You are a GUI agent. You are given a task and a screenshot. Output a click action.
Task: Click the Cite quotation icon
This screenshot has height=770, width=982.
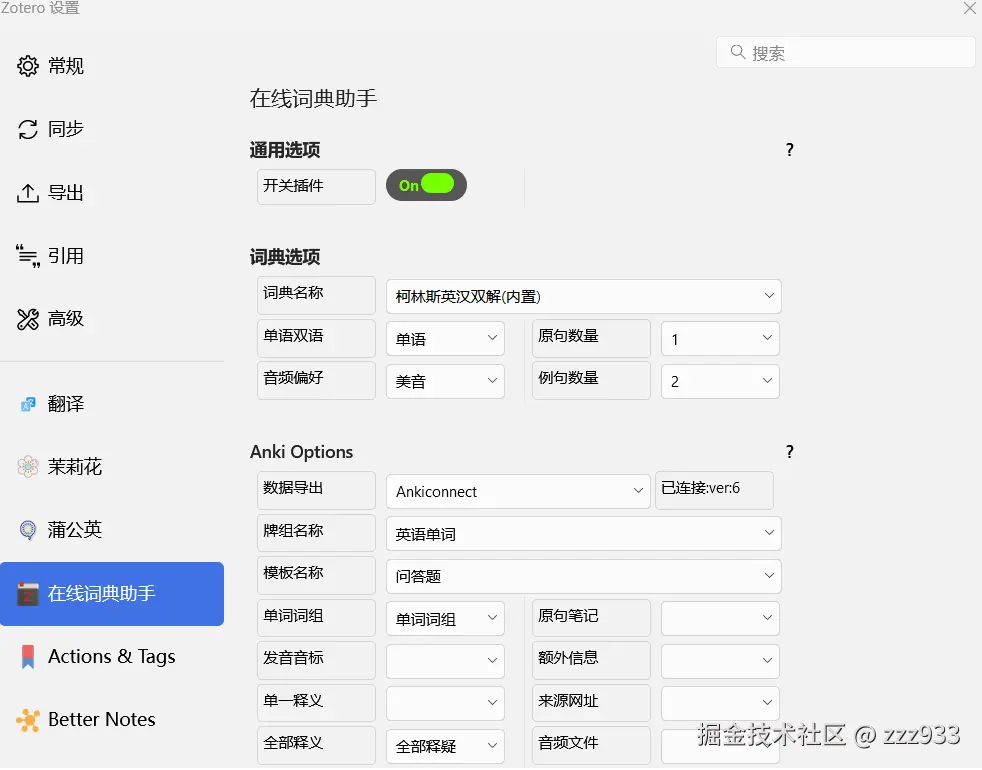click(x=28, y=256)
